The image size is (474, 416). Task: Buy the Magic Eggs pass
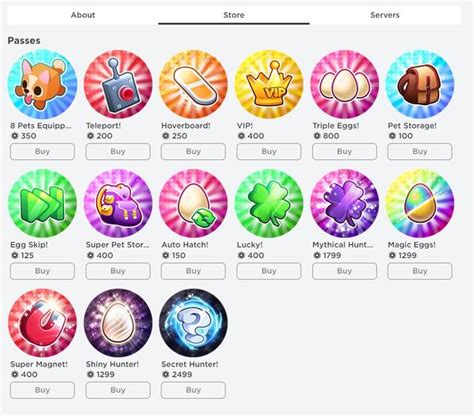click(x=420, y=271)
